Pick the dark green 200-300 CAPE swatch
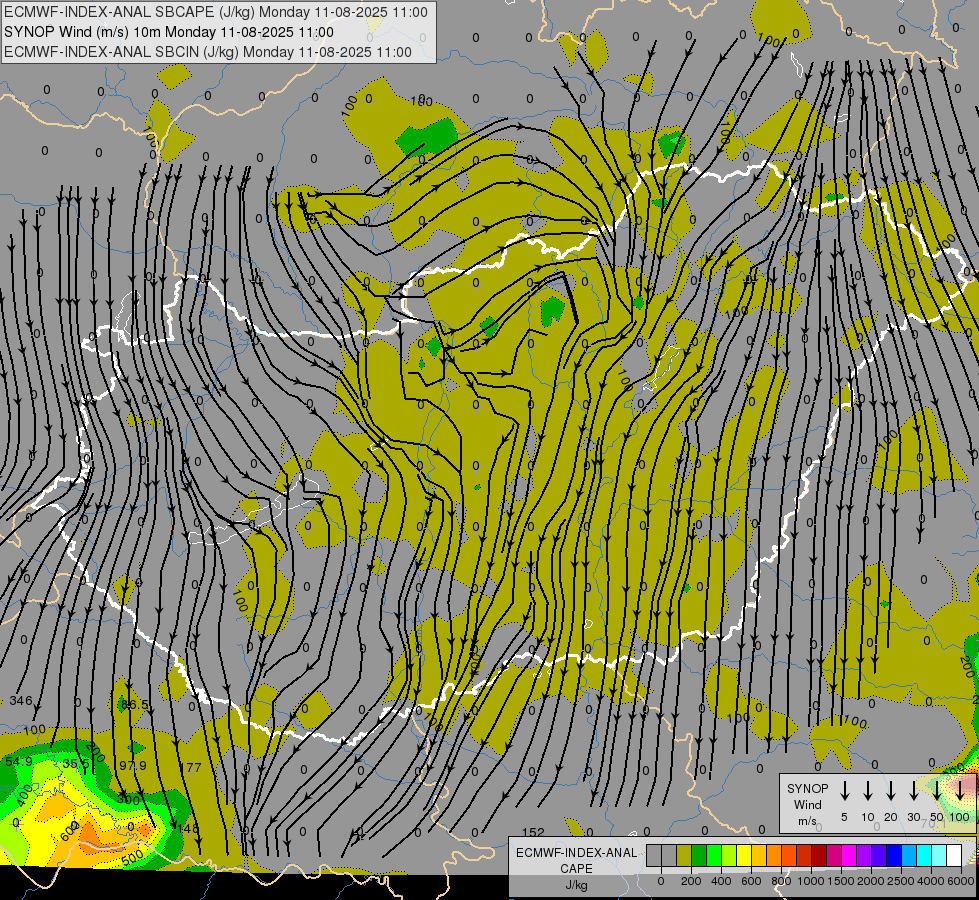This screenshot has width=979, height=900. (x=699, y=856)
